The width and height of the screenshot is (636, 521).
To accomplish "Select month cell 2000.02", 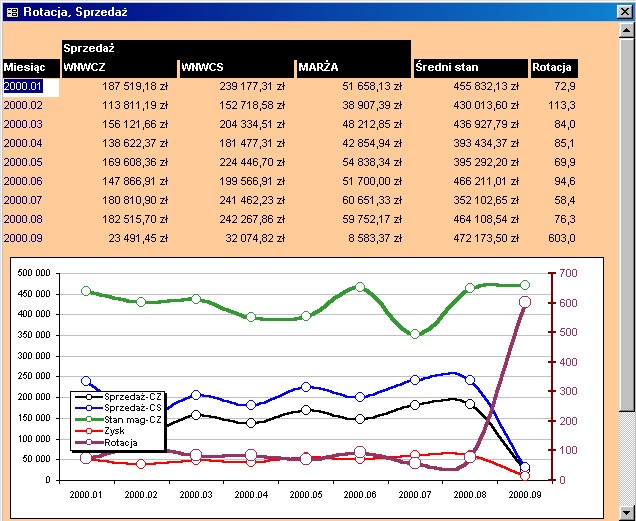I will coord(23,105).
